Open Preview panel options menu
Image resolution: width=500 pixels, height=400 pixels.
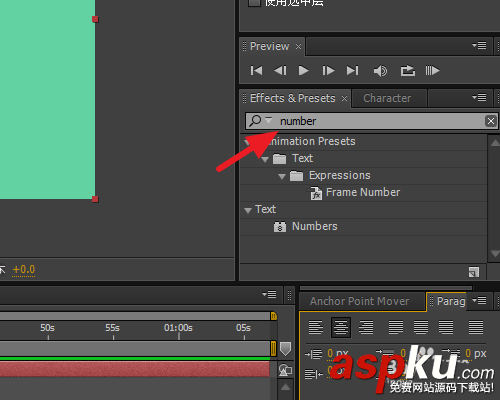(479, 45)
